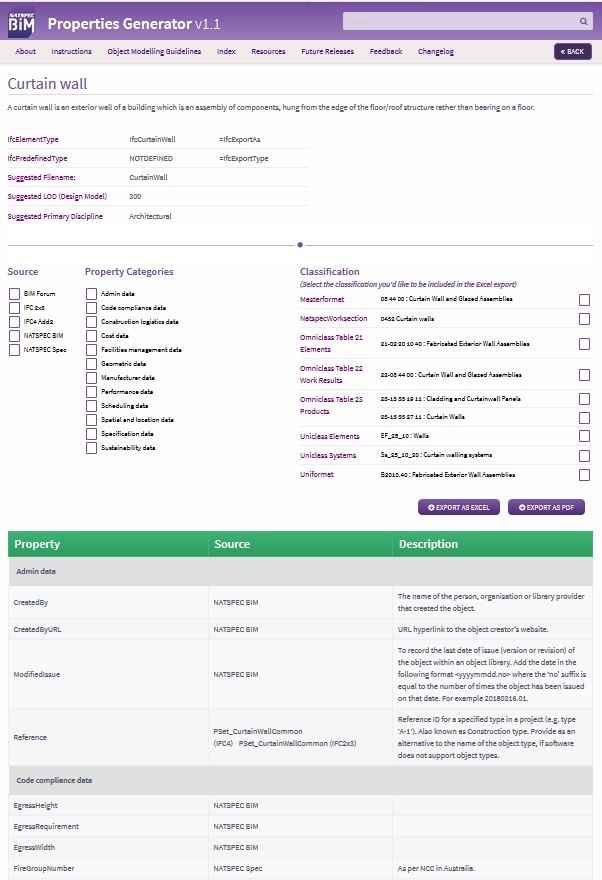Image resolution: width=602 pixels, height=880 pixels.
Task: Tick the BIM Forum source checkbox
Action: click(x=15, y=294)
